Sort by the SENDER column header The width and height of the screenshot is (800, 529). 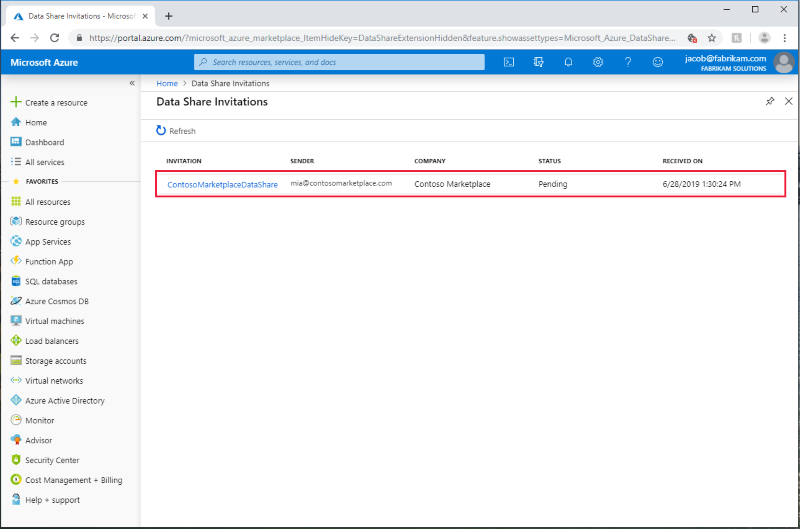302,161
